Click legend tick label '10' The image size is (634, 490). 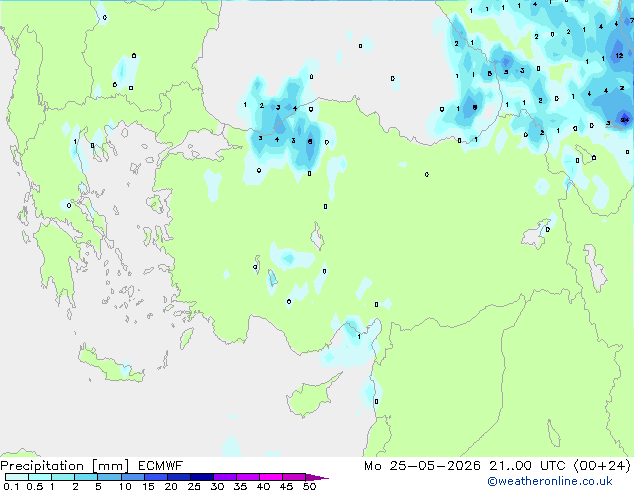click(125, 486)
